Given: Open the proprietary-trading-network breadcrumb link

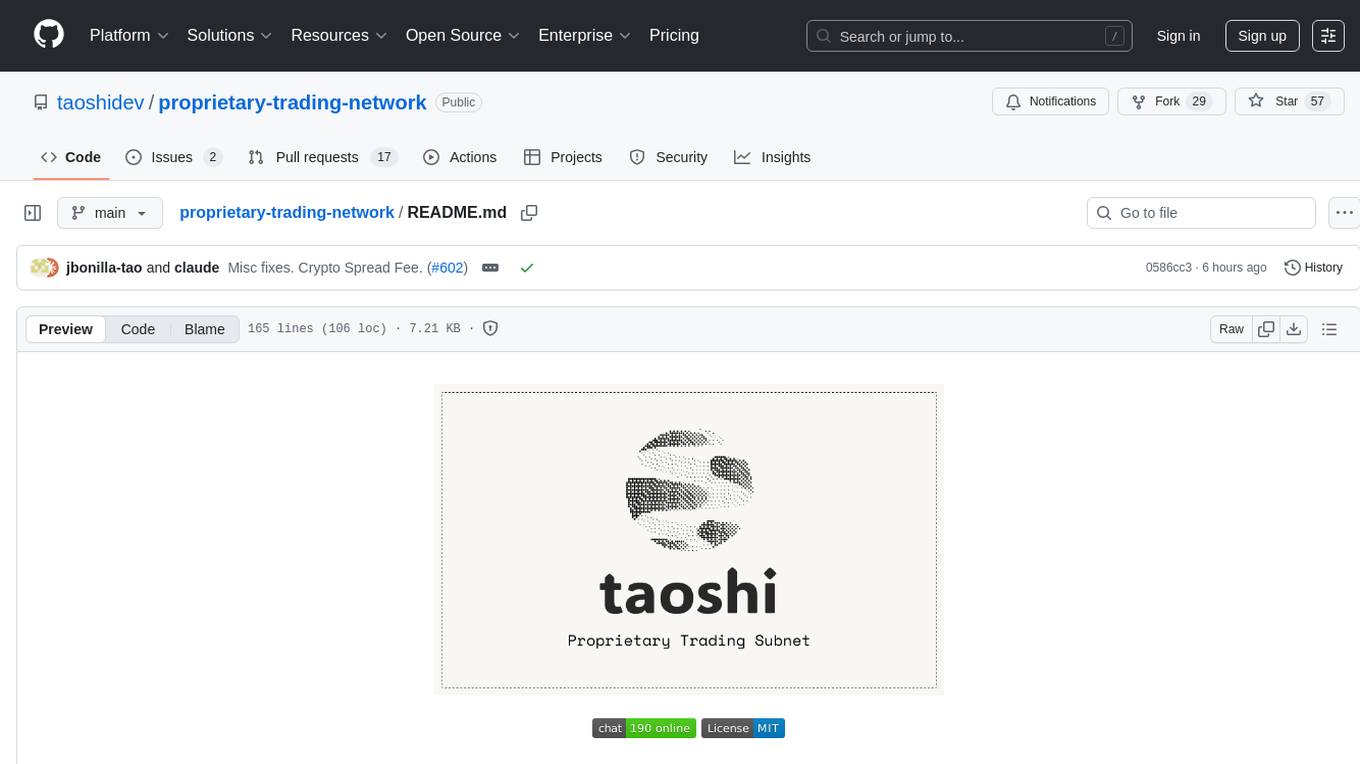Looking at the screenshot, I should [x=287, y=213].
